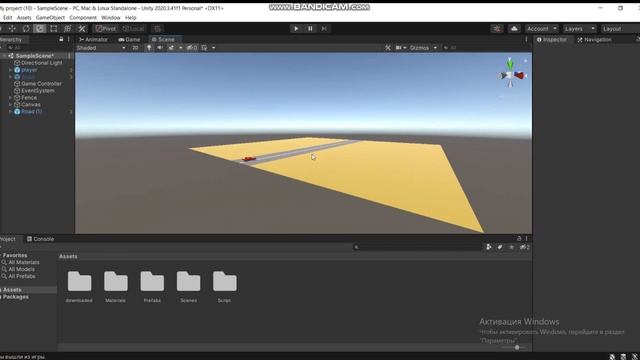The height and width of the screenshot is (360, 640).
Task: Select SampleScene root in Hierarchy
Action: (34, 56)
